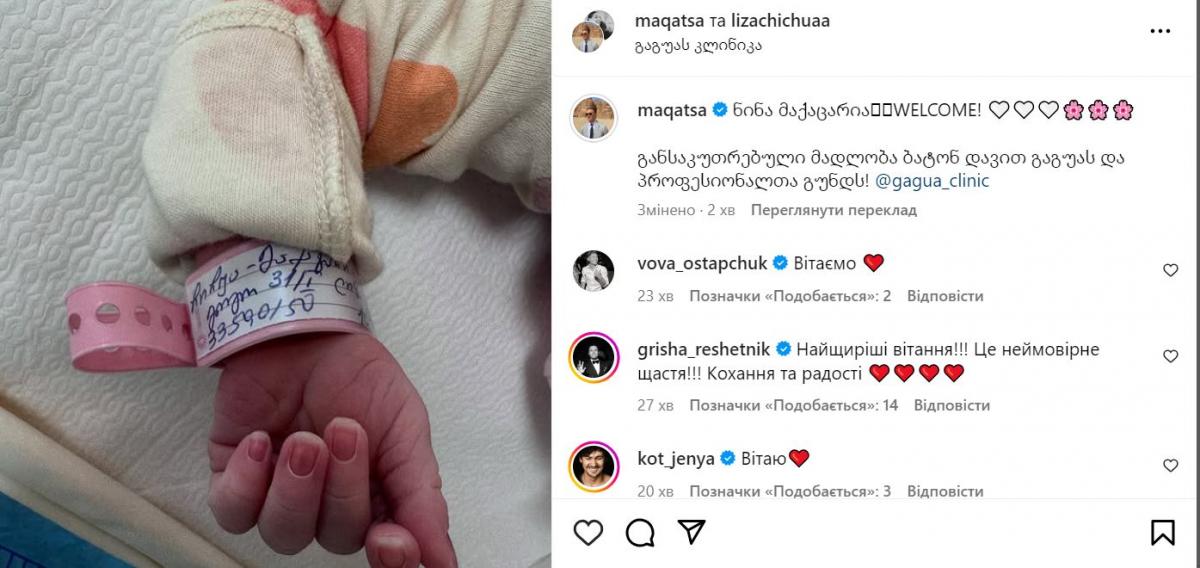
Task: Like vova_ostapchuk's comment heart
Action: 1171,270
